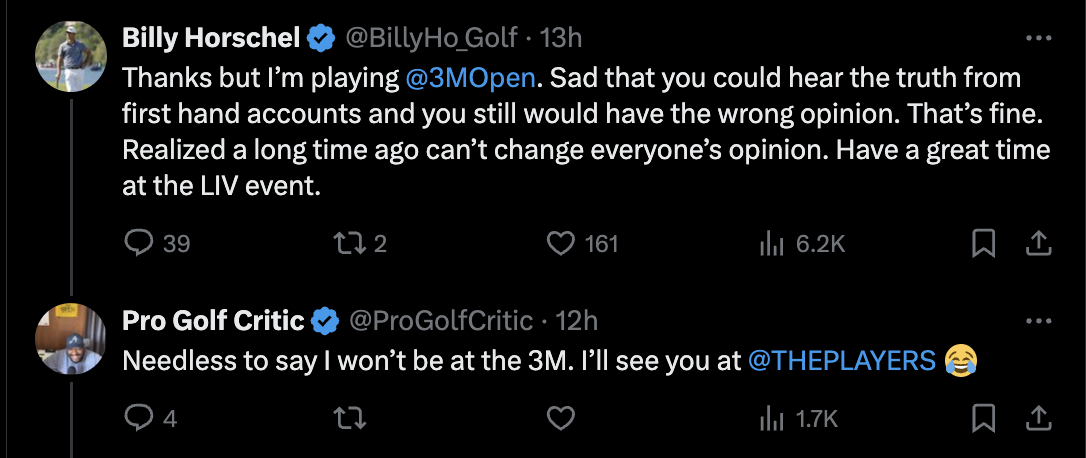Bookmark Pro Golf Critic's tweet

pos(983,418)
